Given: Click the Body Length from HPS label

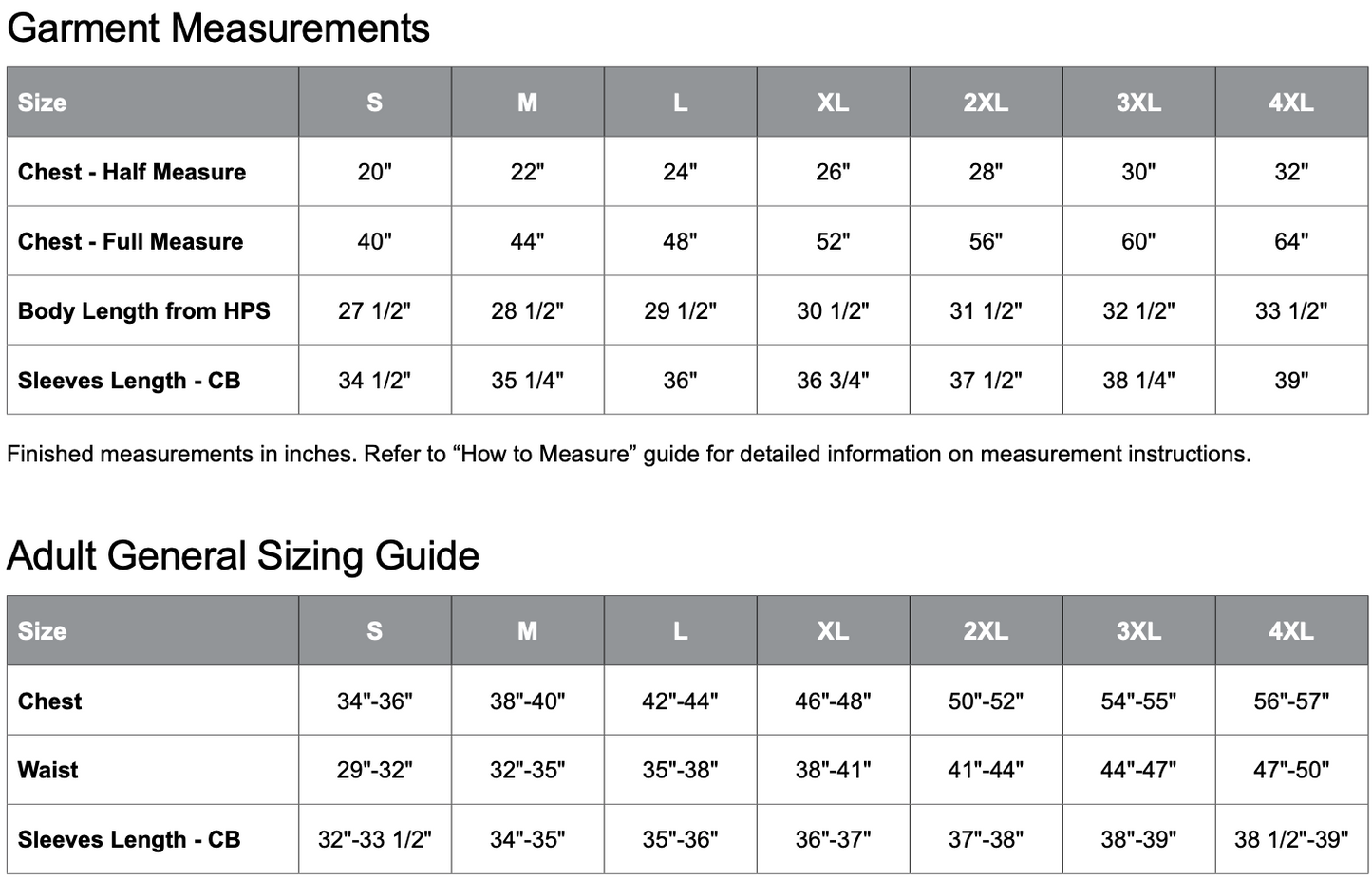Looking at the screenshot, I should [144, 310].
